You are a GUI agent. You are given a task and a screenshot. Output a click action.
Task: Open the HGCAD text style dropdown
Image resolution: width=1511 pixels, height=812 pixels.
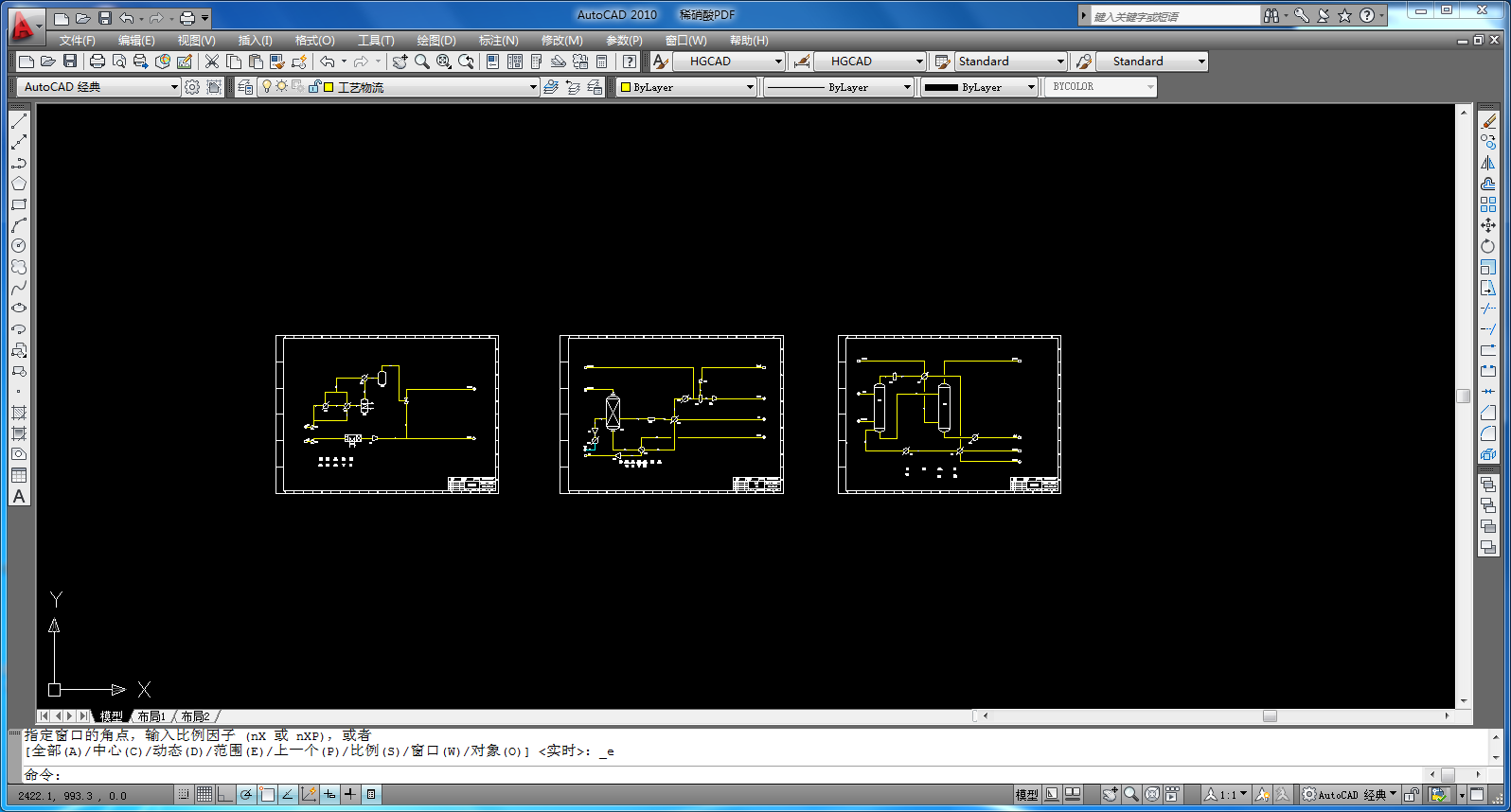(778, 62)
